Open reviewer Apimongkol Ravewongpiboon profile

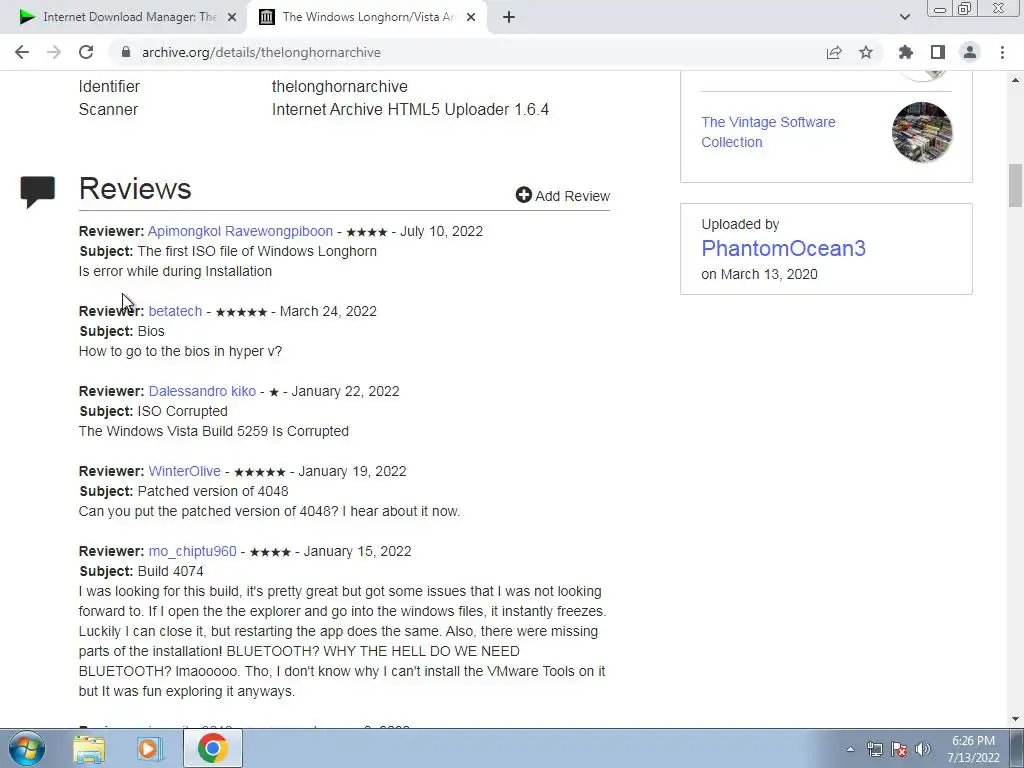[x=240, y=231]
